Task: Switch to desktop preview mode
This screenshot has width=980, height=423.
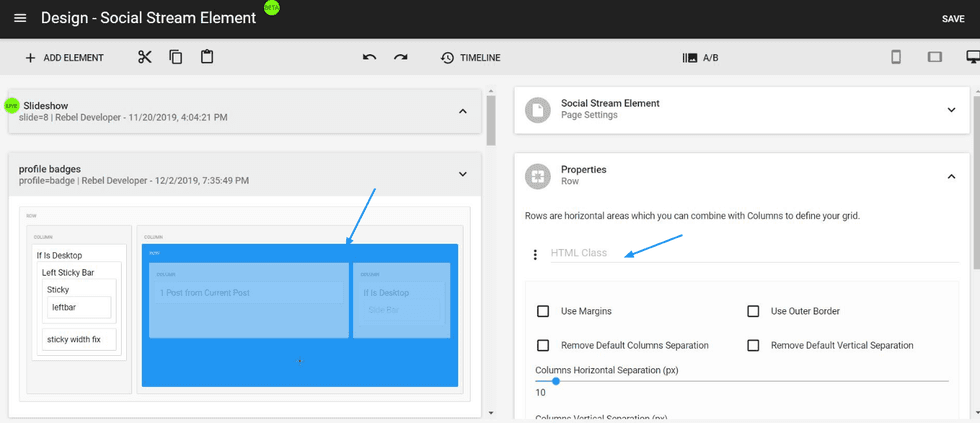Action: click(x=972, y=57)
